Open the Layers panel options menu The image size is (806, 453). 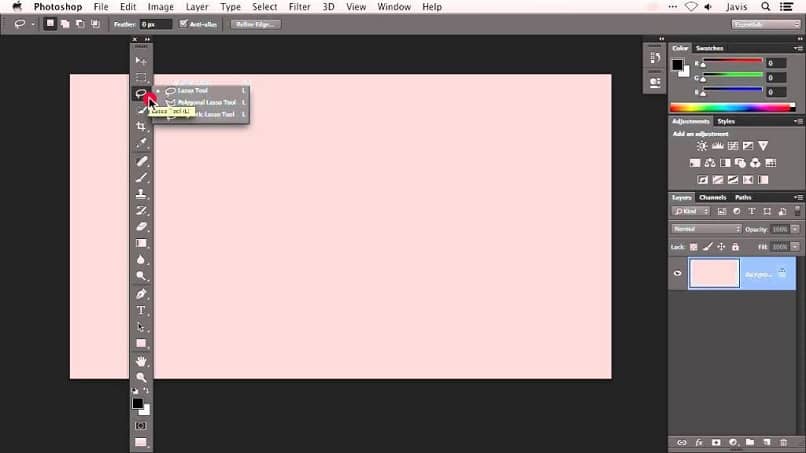point(798,197)
